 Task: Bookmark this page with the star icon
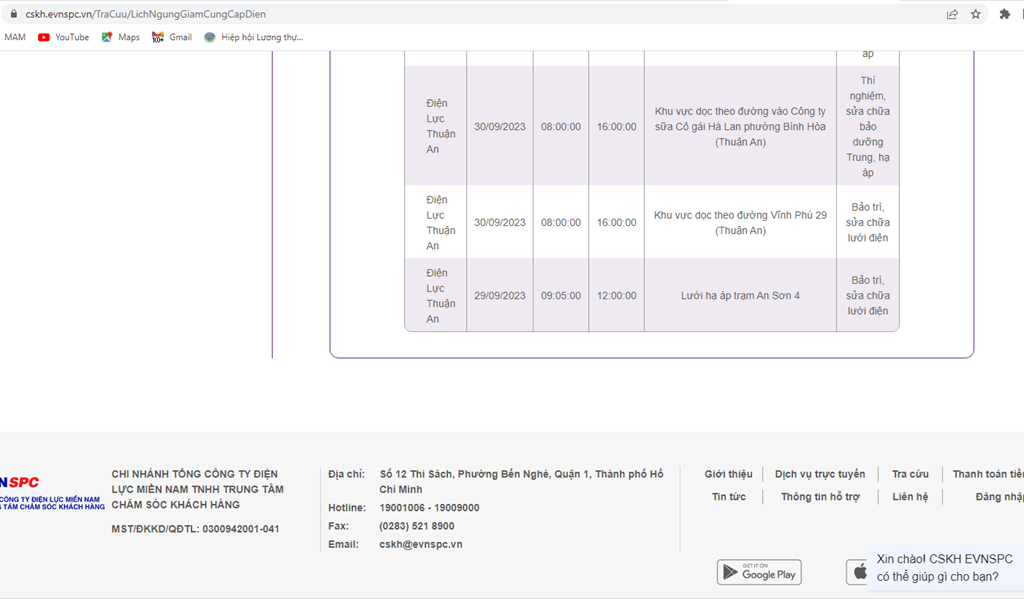(976, 14)
